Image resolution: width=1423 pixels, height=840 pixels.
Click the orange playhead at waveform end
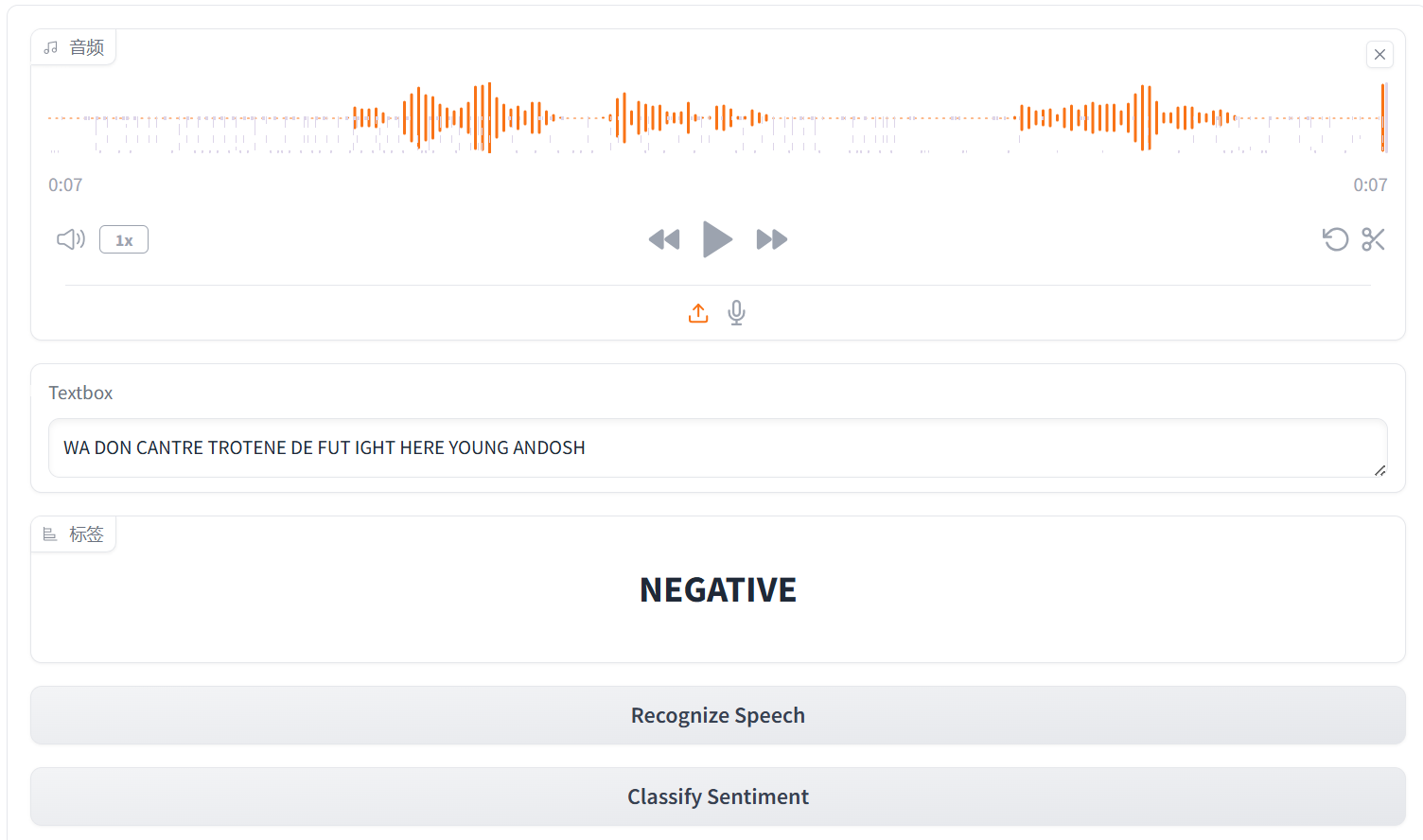tap(1383, 118)
